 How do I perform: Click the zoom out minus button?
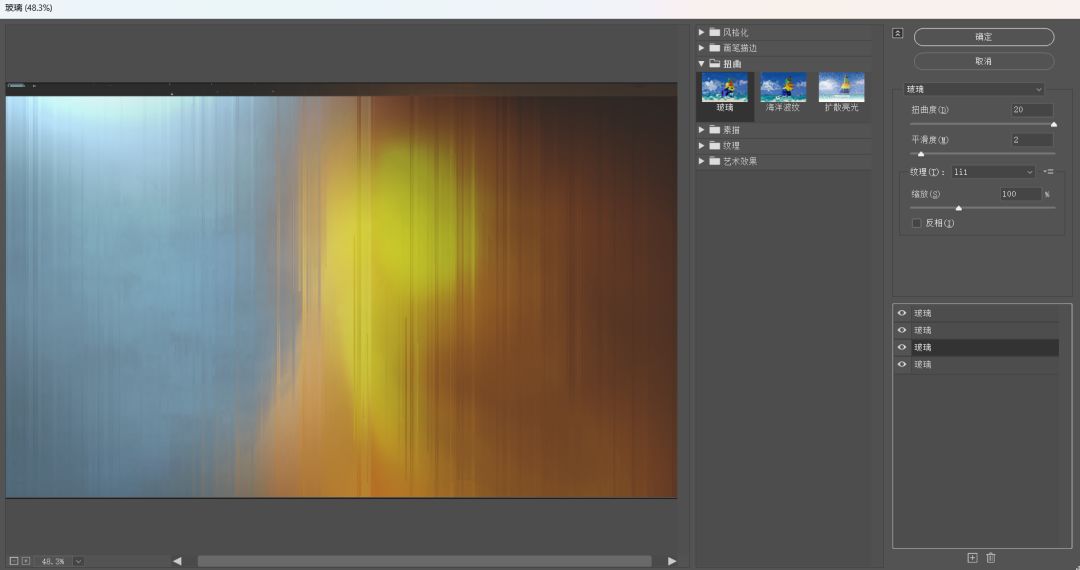[x=14, y=561]
